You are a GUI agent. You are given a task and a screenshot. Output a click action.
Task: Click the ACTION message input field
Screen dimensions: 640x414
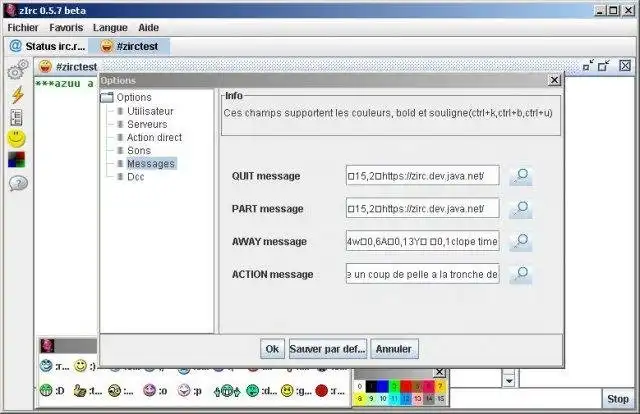(422, 274)
